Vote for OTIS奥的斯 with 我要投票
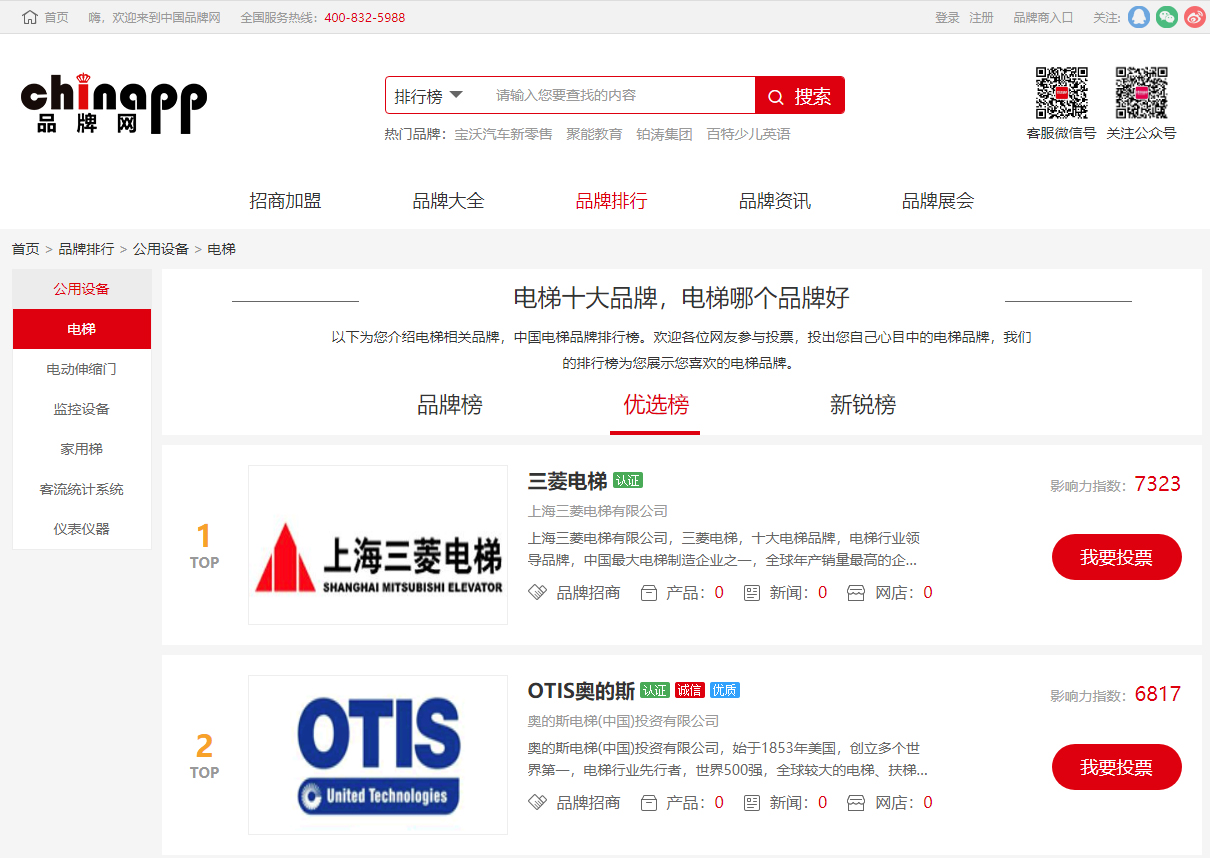The height and width of the screenshot is (858, 1210). pos(1116,767)
